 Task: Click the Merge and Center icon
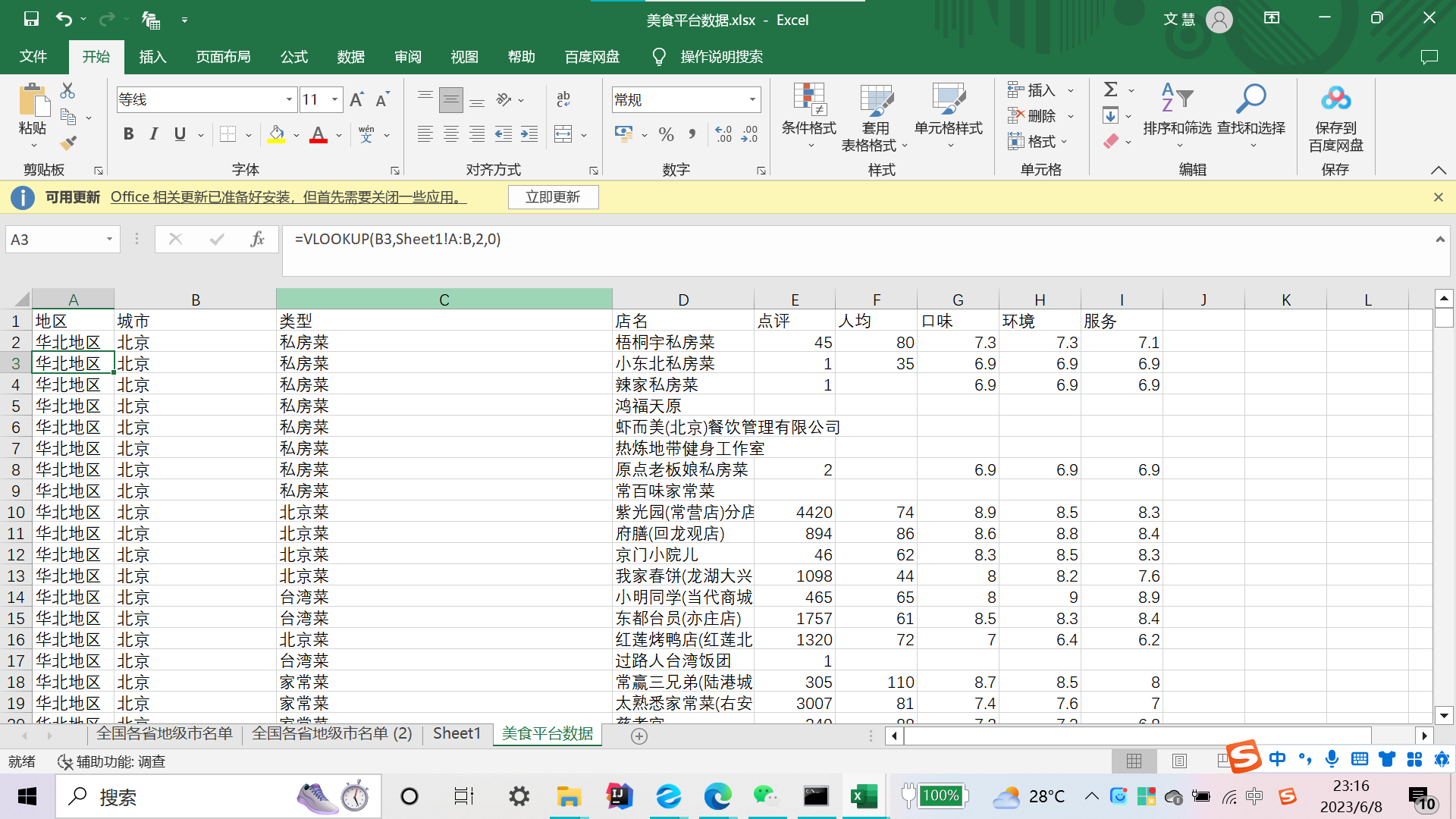tap(563, 135)
